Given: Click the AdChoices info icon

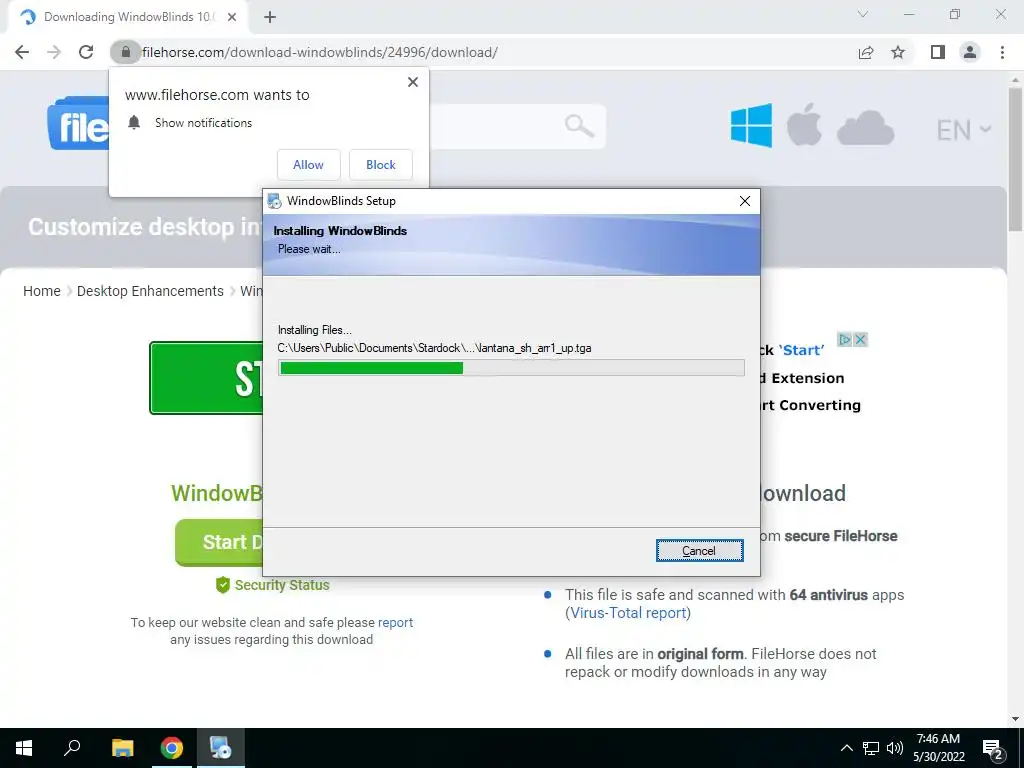Looking at the screenshot, I should click(x=845, y=340).
